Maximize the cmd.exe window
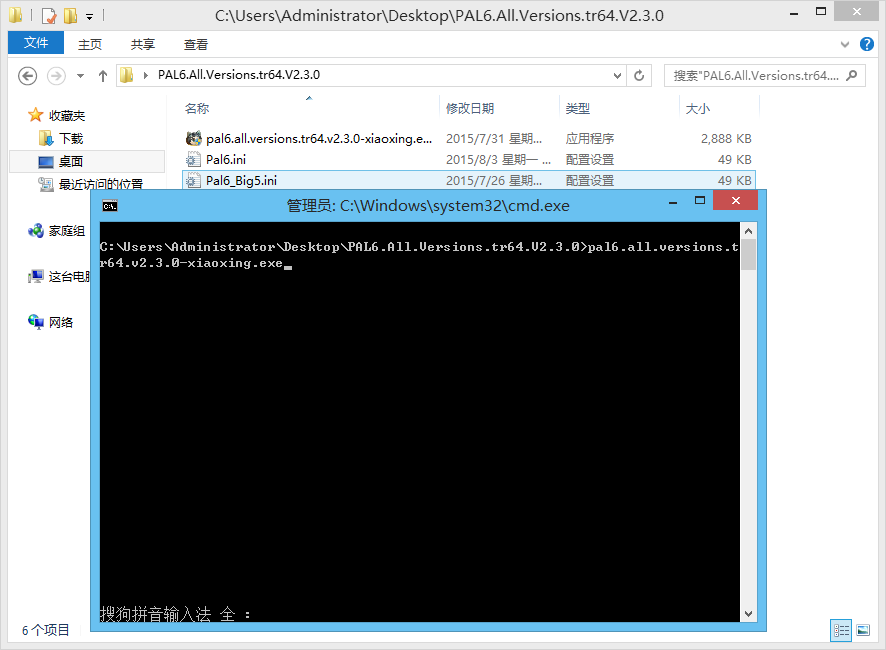Viewport: 886px width, 650px height. tap(700, 201)
